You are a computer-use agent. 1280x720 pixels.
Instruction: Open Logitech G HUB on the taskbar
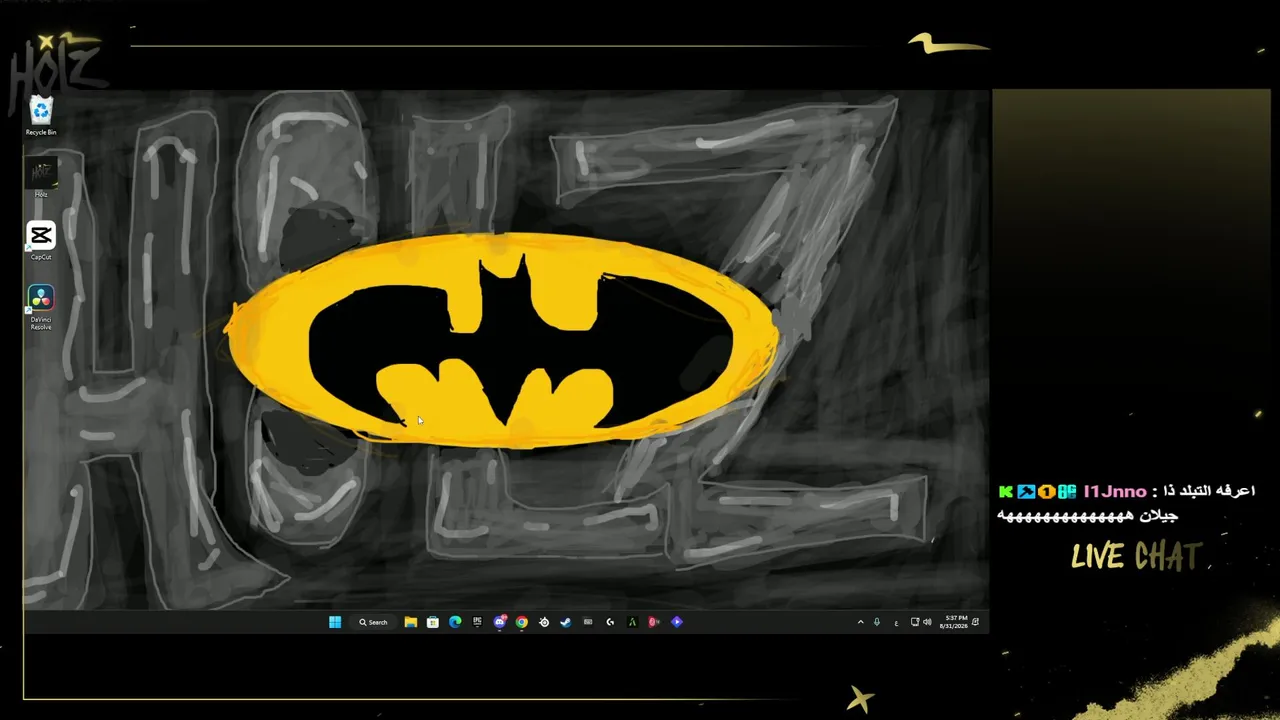tap(610, 622)
